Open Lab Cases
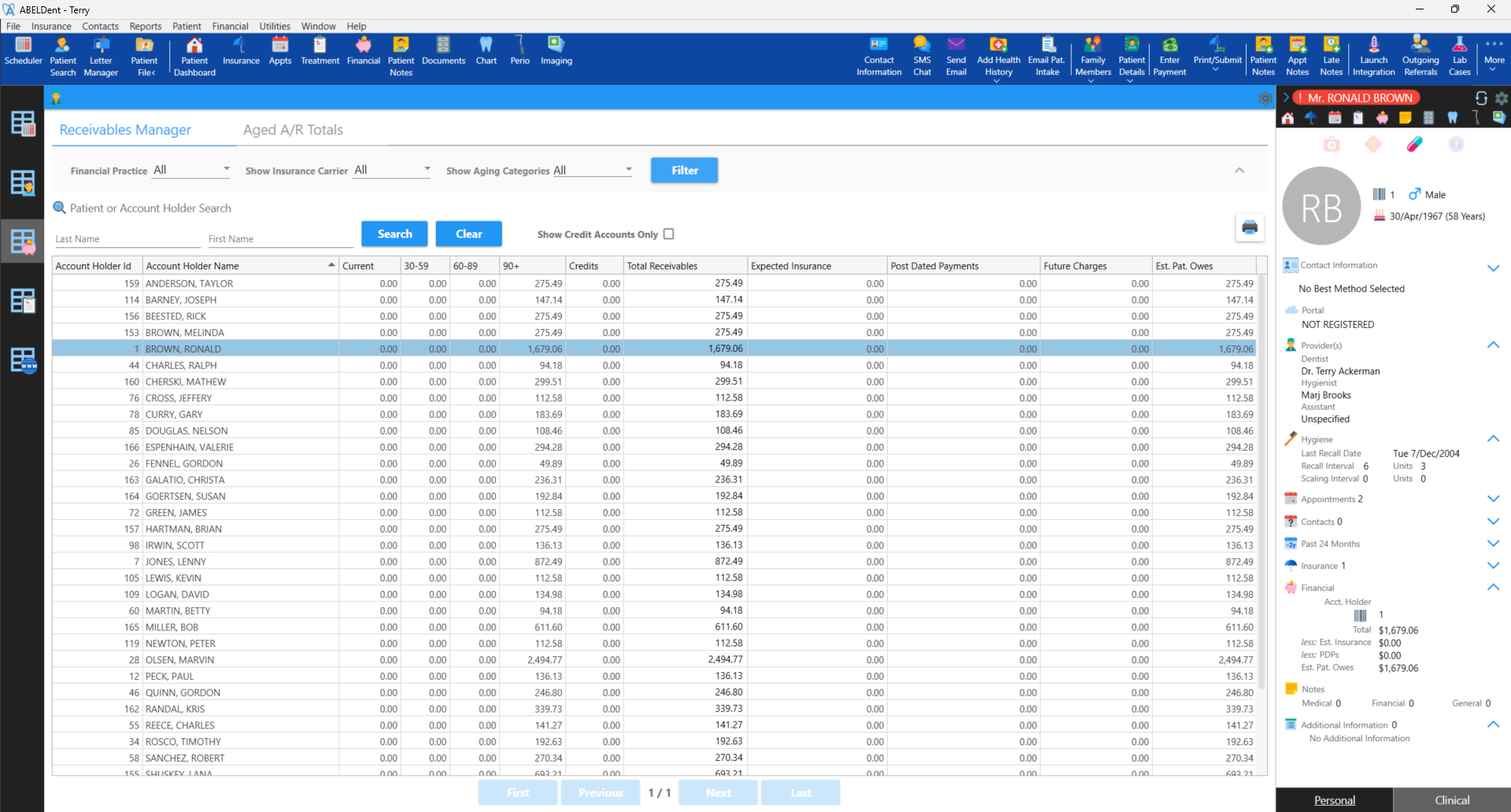The height and width of the screenshot is (812, 1511). [x=1460, y=55]
